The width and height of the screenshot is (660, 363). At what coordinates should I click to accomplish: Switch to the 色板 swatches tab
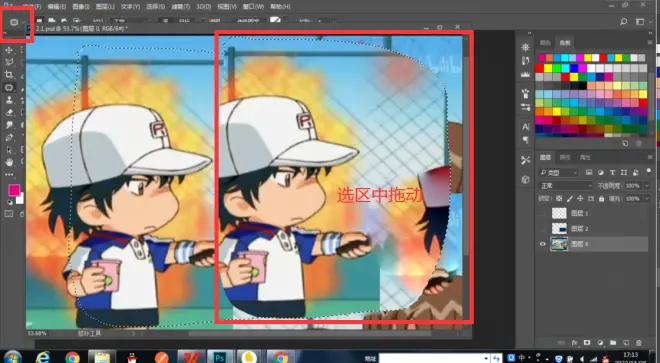pyautogui.click(x=565, y=43)
